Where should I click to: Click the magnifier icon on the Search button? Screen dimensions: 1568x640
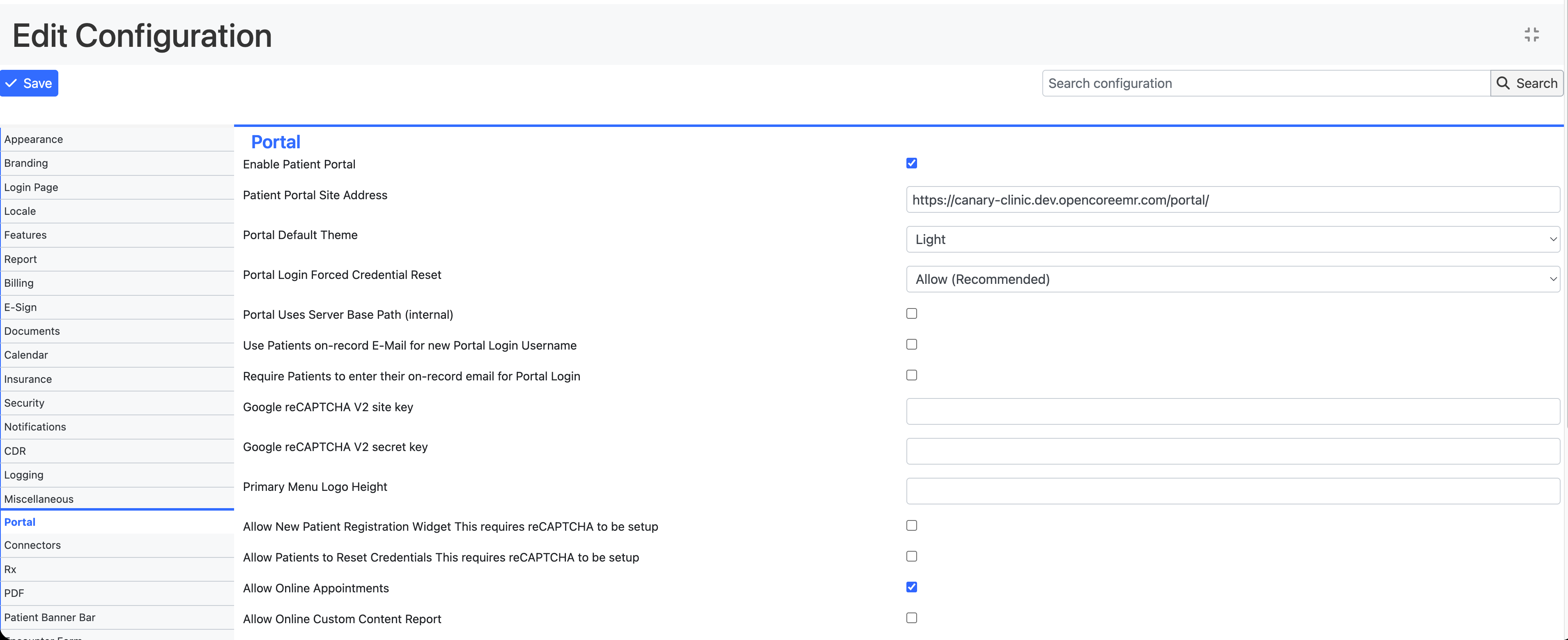tap(1504, 83)
